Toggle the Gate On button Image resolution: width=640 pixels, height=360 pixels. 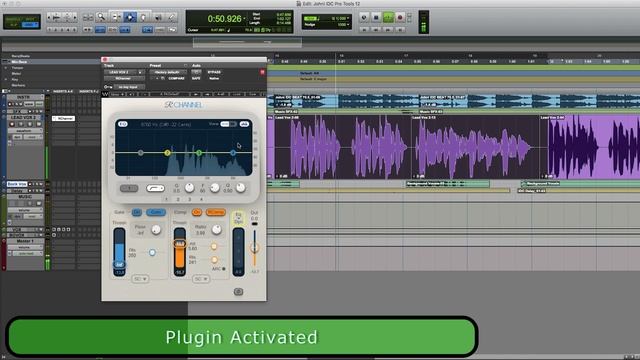click(136, 212)
